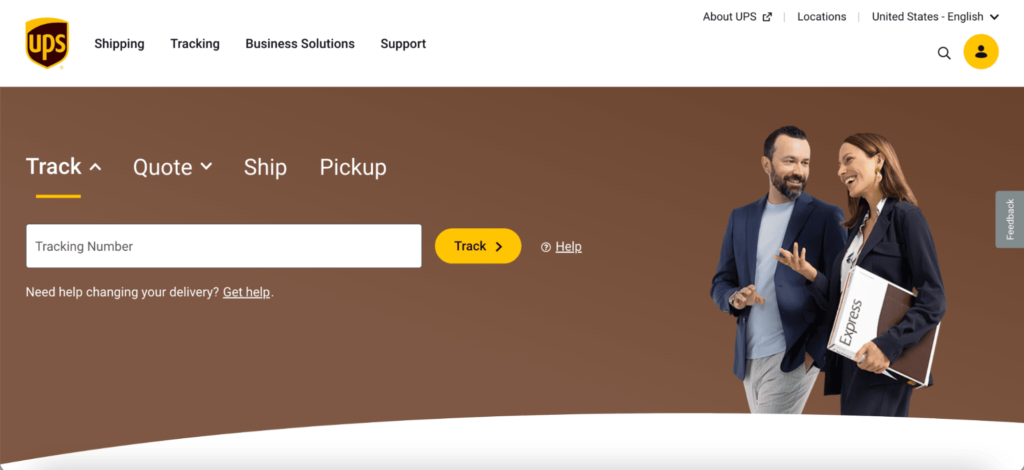Click the external link icon beside About UPS

click(767, 17)
